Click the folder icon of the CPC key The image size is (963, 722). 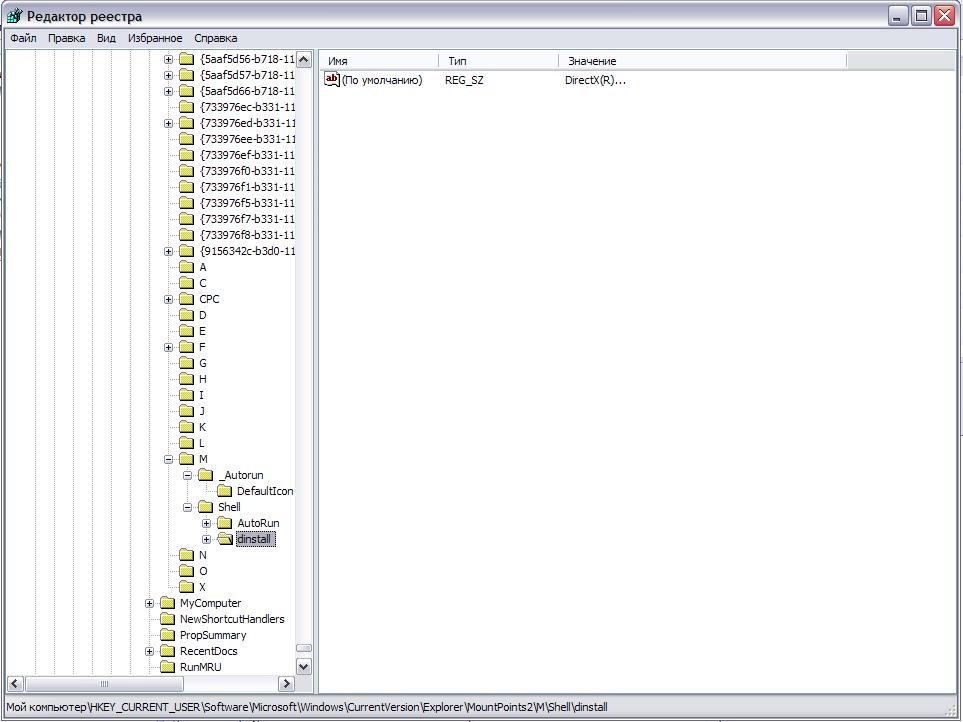point(186,299)
